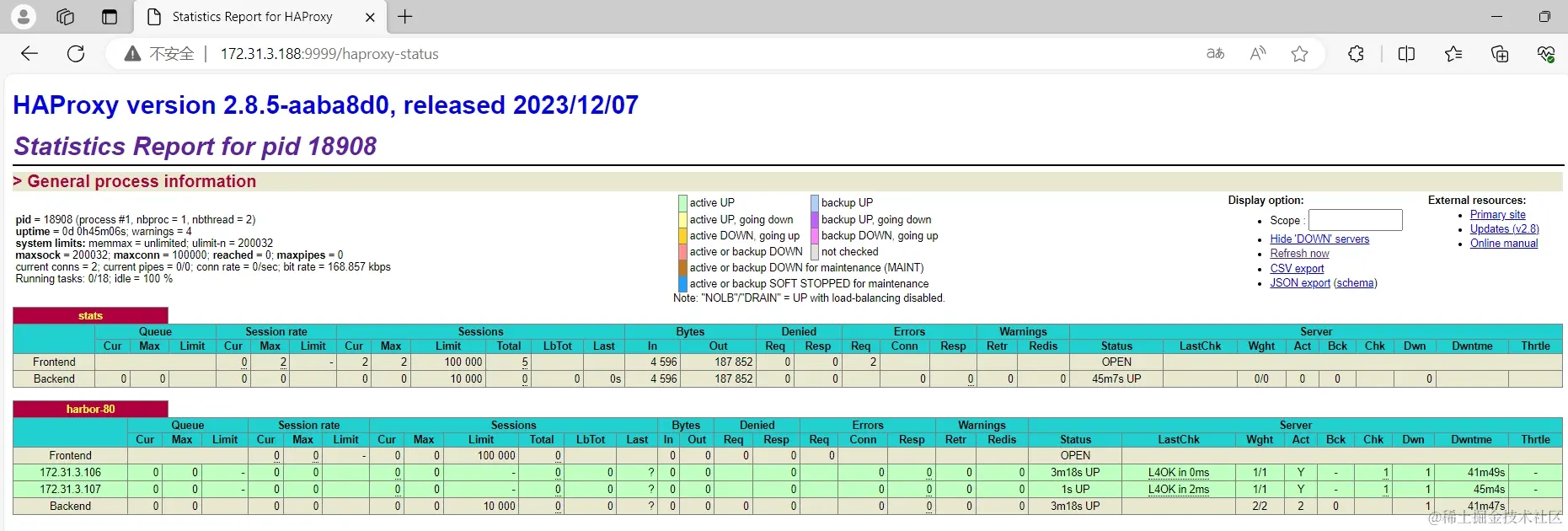Click the LastChk header in the harbor-80 table
The width and height of the screenshot is (1568, 531).
(1178, 440)
